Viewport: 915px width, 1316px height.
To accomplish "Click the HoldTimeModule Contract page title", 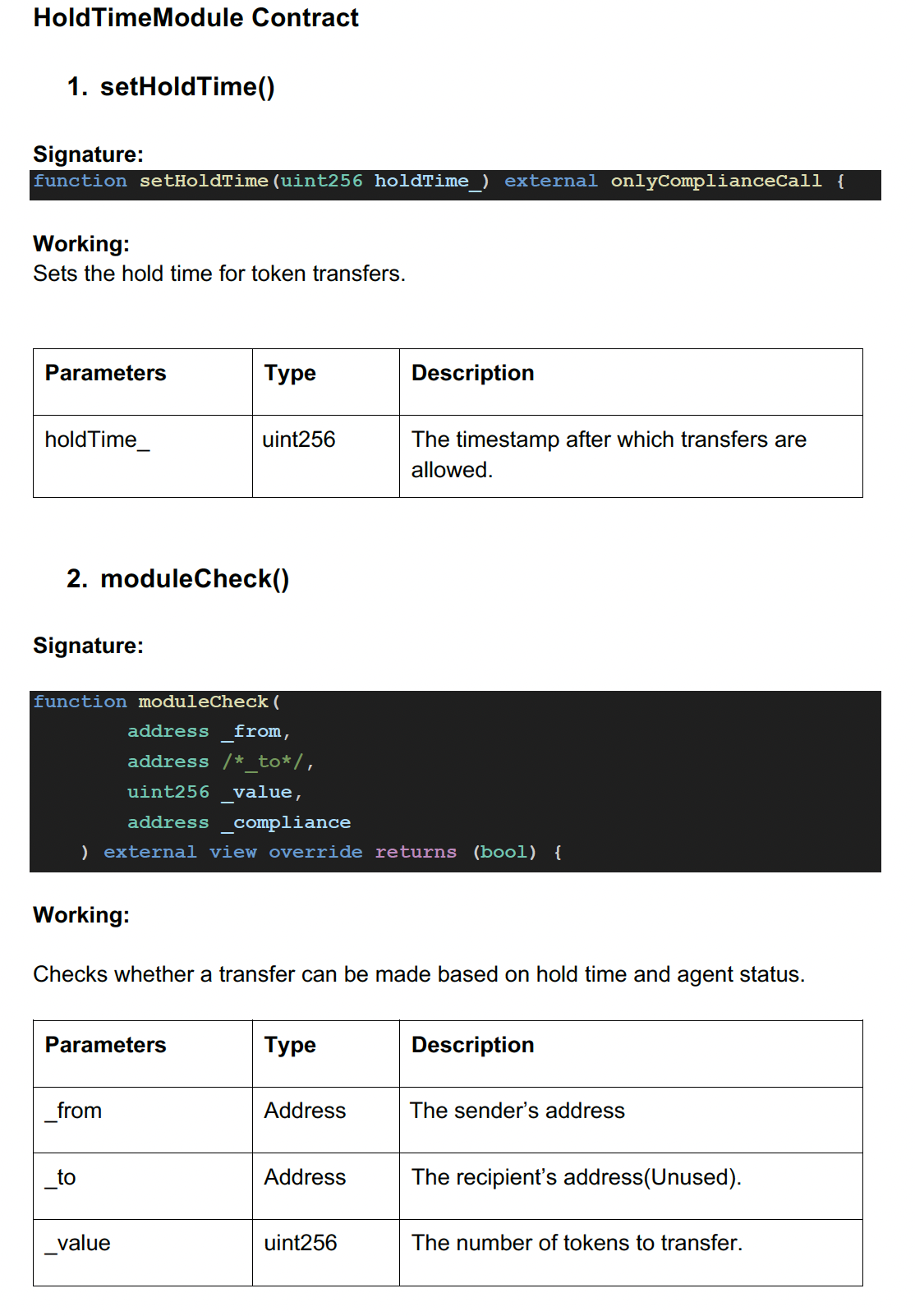I will pyautogui.click(x=195, y=18).
